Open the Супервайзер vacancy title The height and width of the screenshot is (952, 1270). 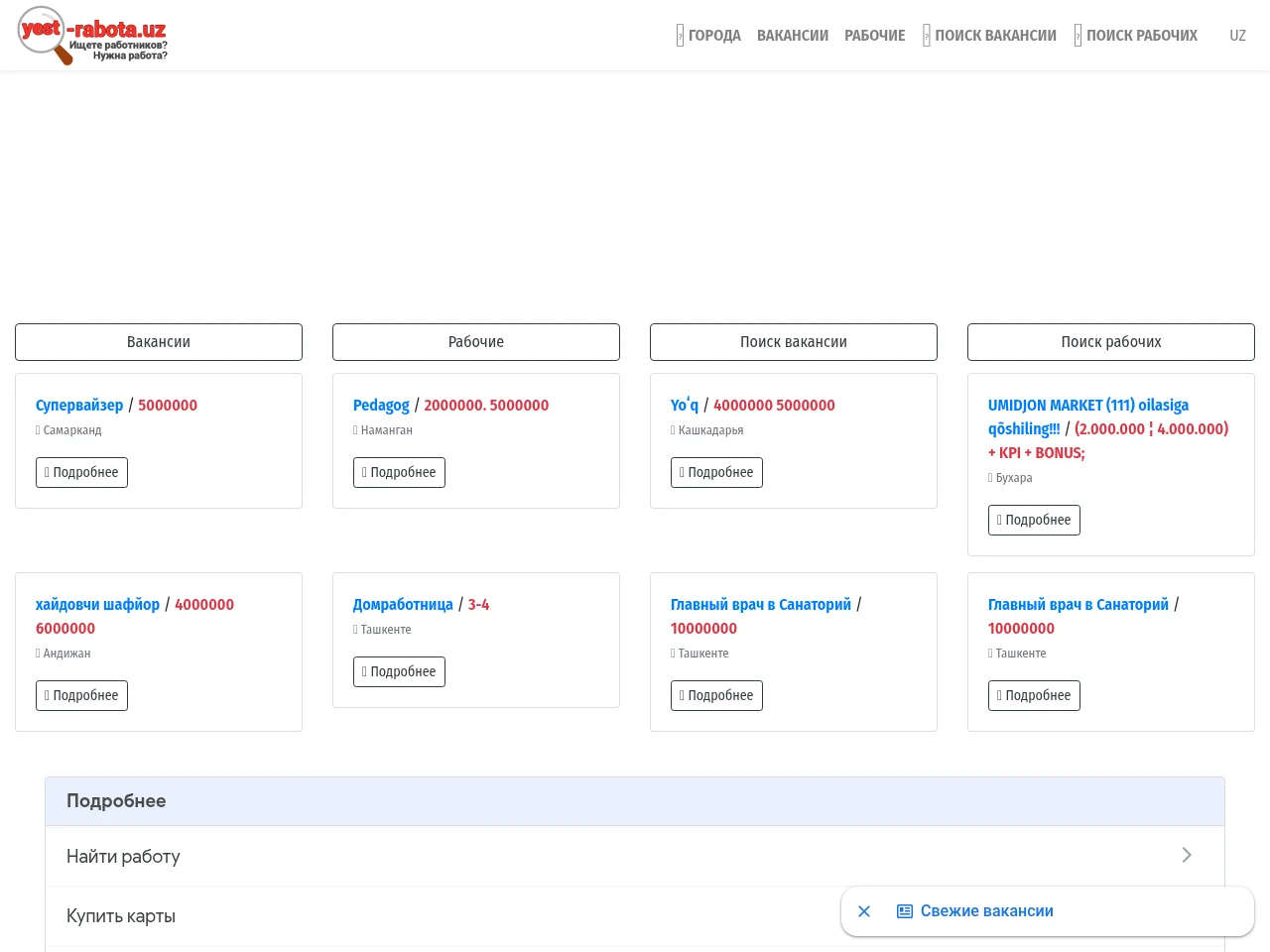[79, 406]
